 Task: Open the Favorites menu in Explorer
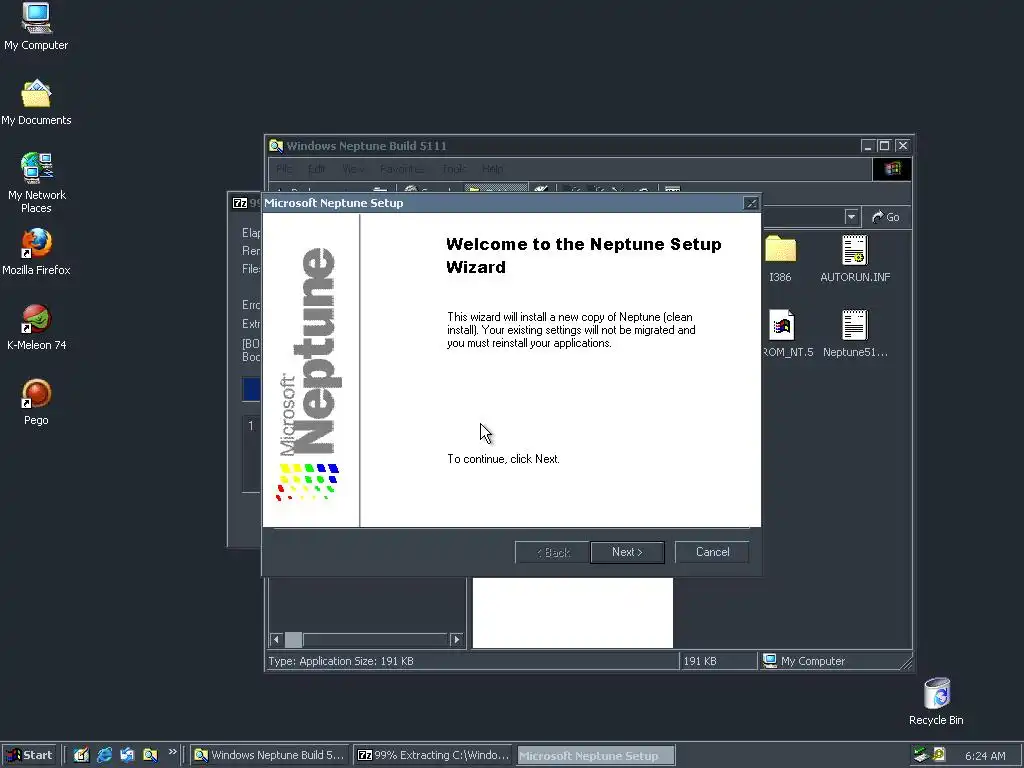coord(402,169)
